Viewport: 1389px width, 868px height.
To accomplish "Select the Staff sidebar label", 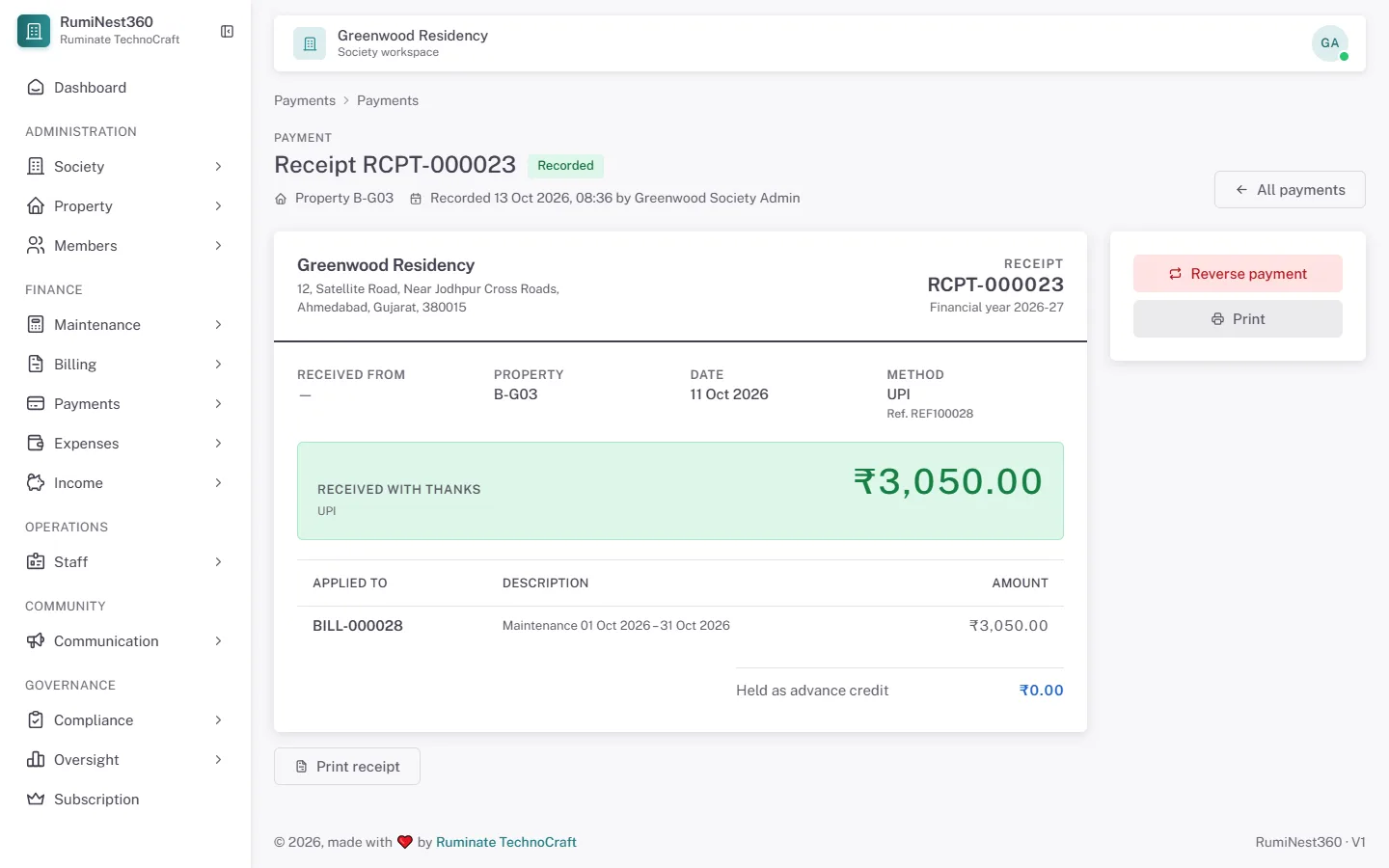I will pos(70,562).
